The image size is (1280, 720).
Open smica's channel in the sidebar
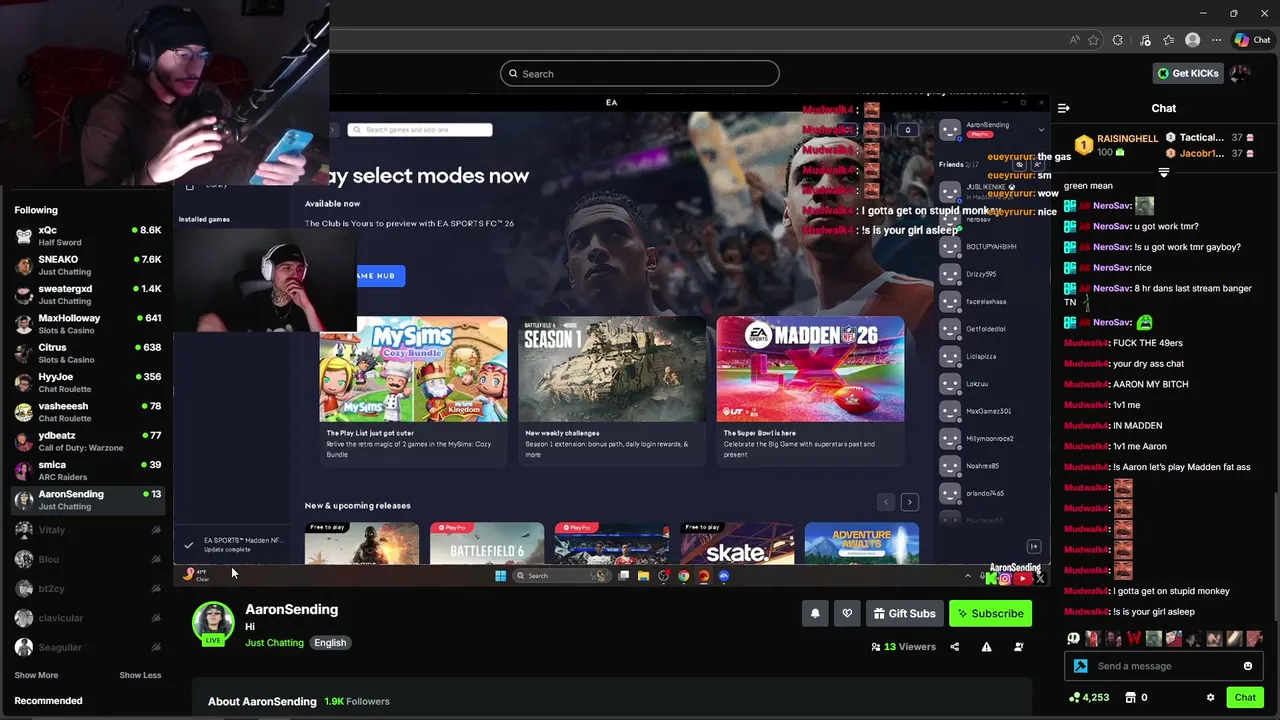pos(88,471)
